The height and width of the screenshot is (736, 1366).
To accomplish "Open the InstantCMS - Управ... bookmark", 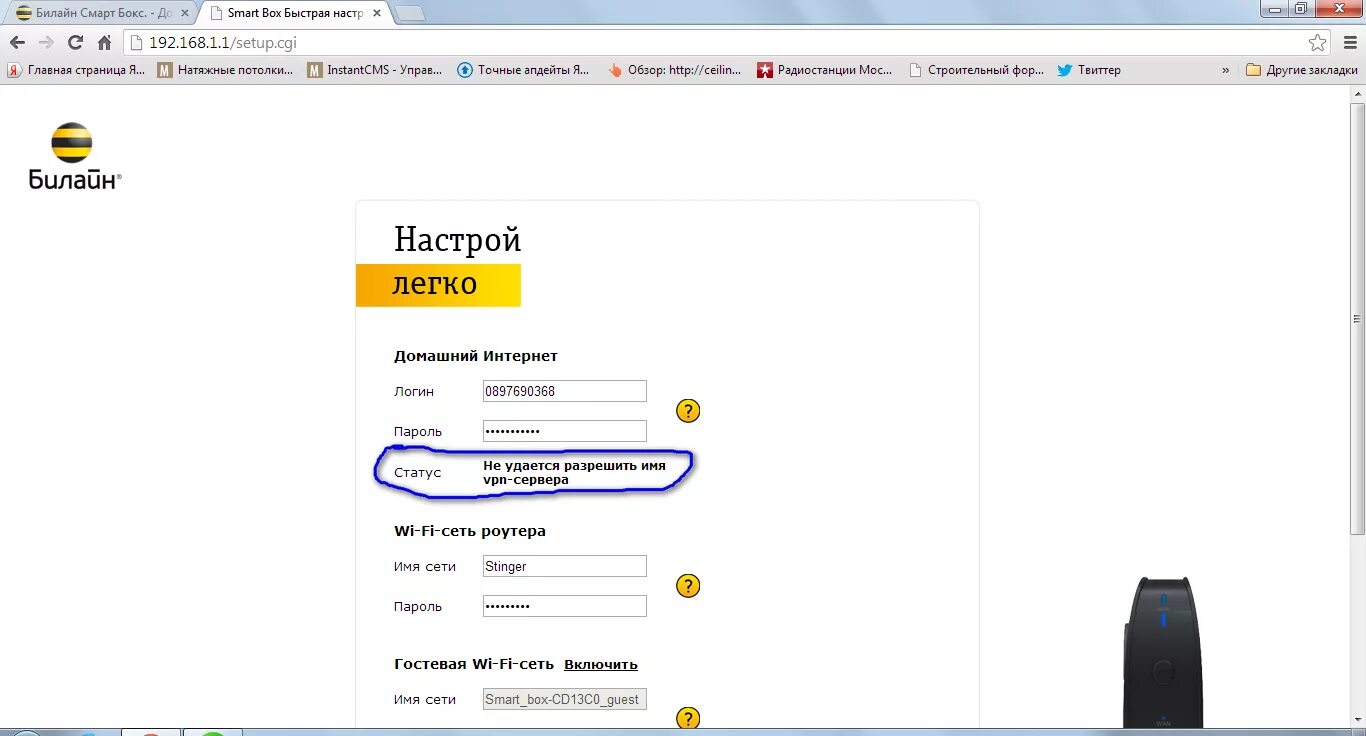I will [376, 70].
